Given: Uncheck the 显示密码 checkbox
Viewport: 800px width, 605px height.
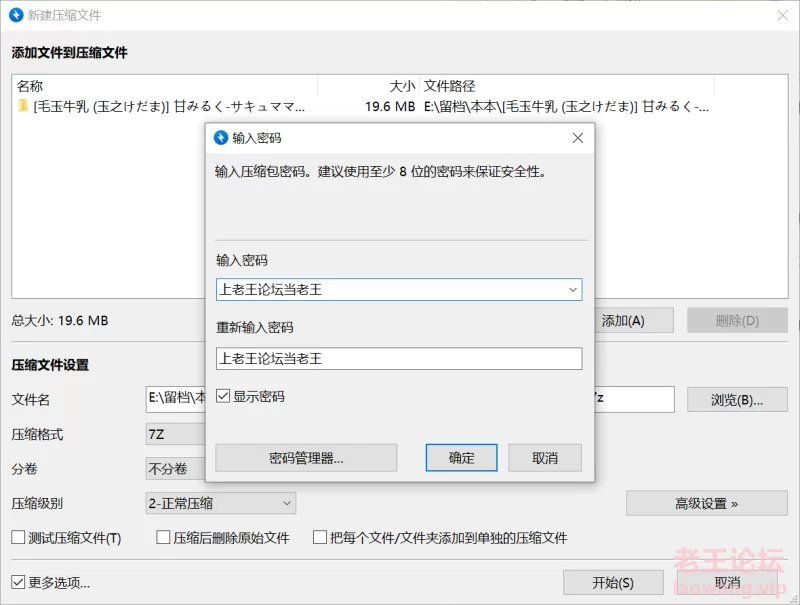Looking at the screenshot, I should point(223,396).
